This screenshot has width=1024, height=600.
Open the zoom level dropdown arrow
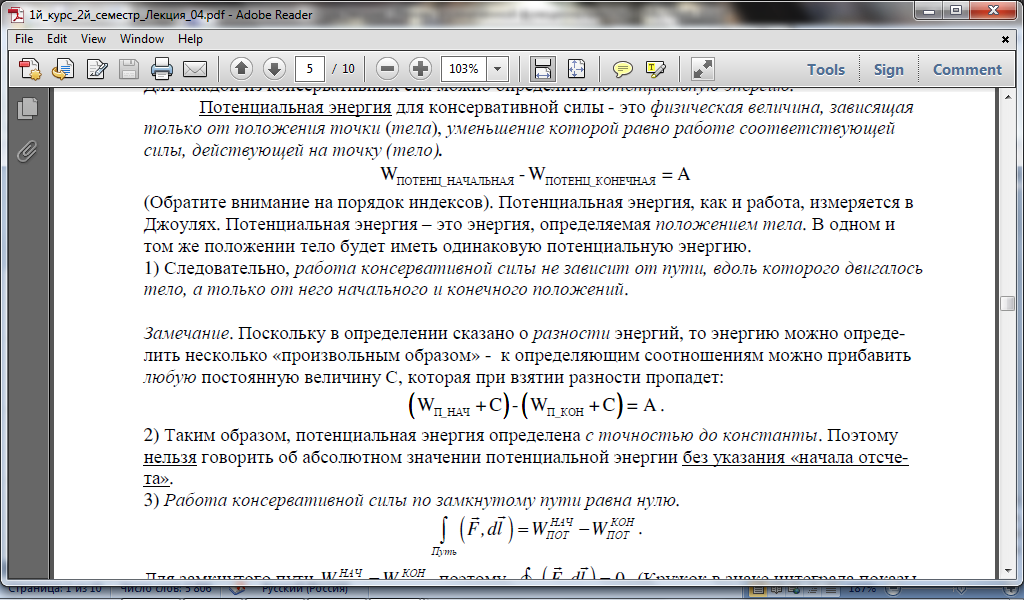coord(498,69)
